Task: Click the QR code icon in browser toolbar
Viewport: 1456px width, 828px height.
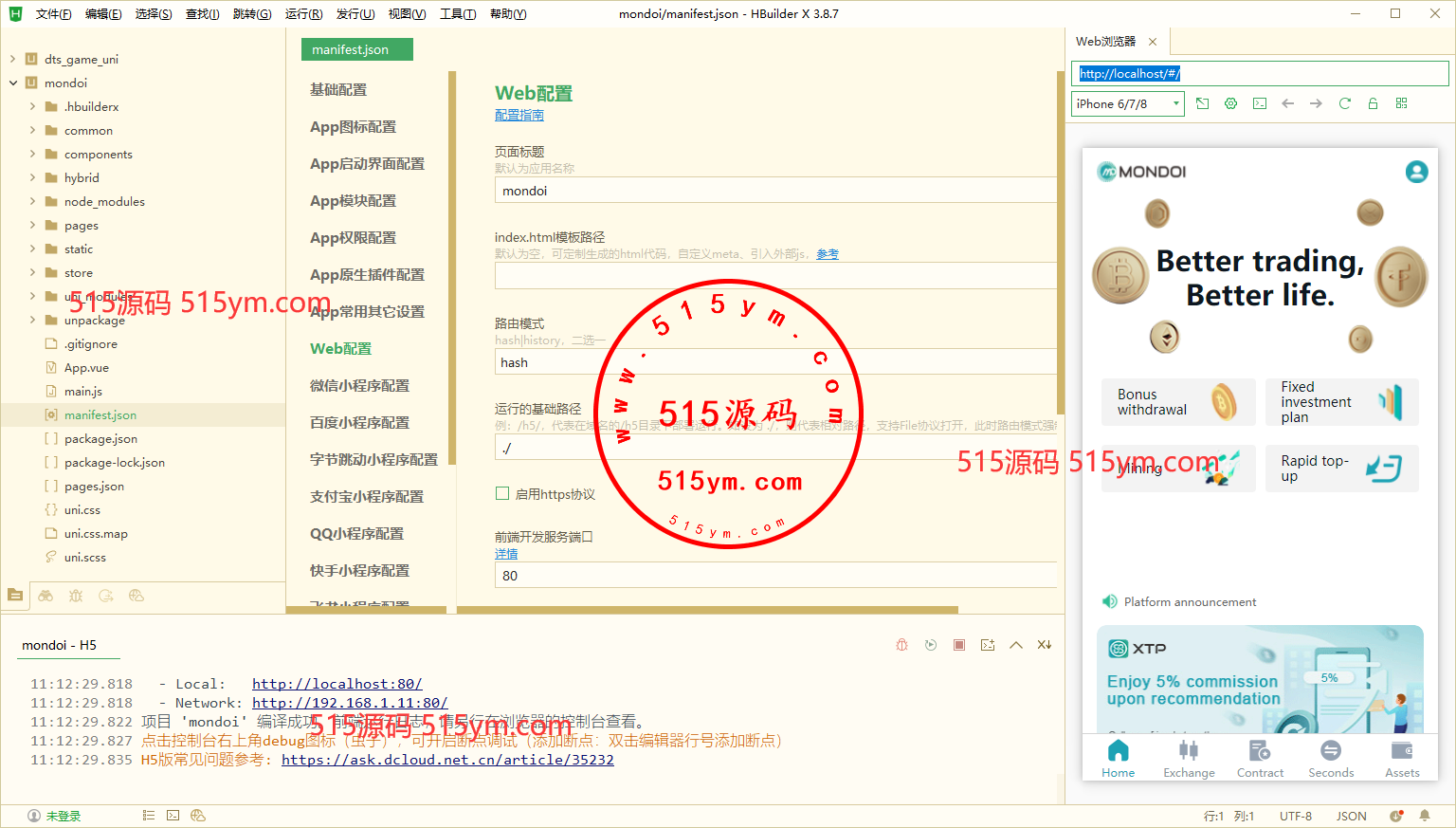Action: point(1401,103)
